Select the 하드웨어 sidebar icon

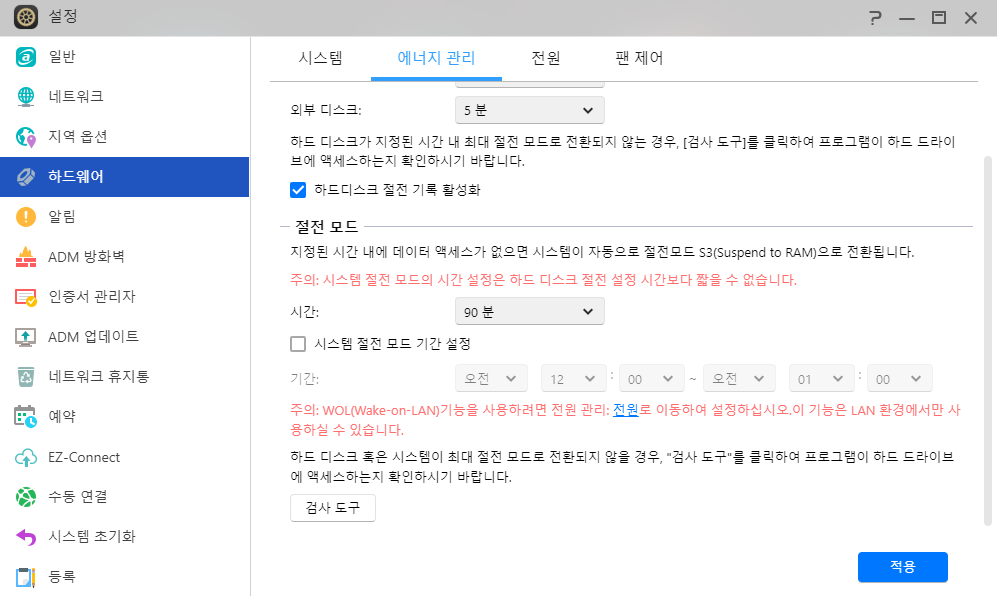coord(25,177)
